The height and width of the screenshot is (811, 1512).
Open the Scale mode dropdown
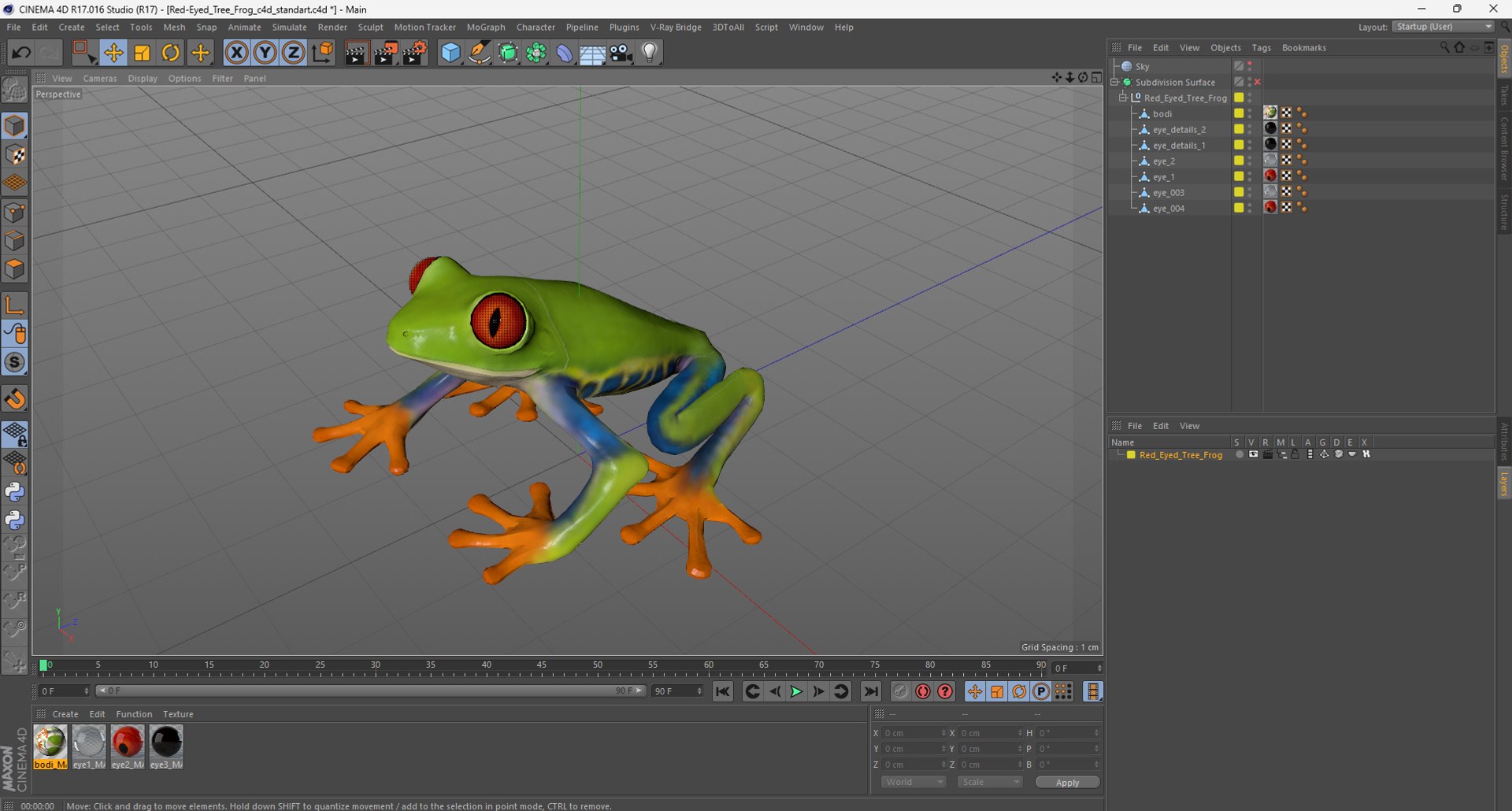tap(989, 782)
